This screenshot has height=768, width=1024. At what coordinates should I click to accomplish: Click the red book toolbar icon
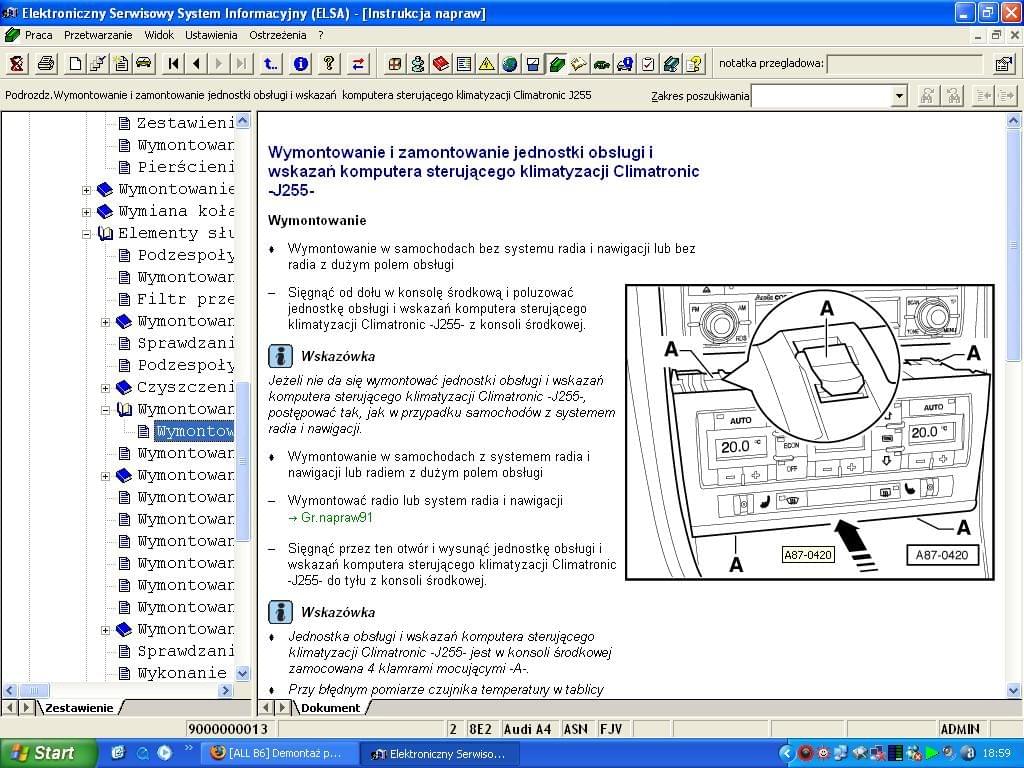tap(441, 63)
